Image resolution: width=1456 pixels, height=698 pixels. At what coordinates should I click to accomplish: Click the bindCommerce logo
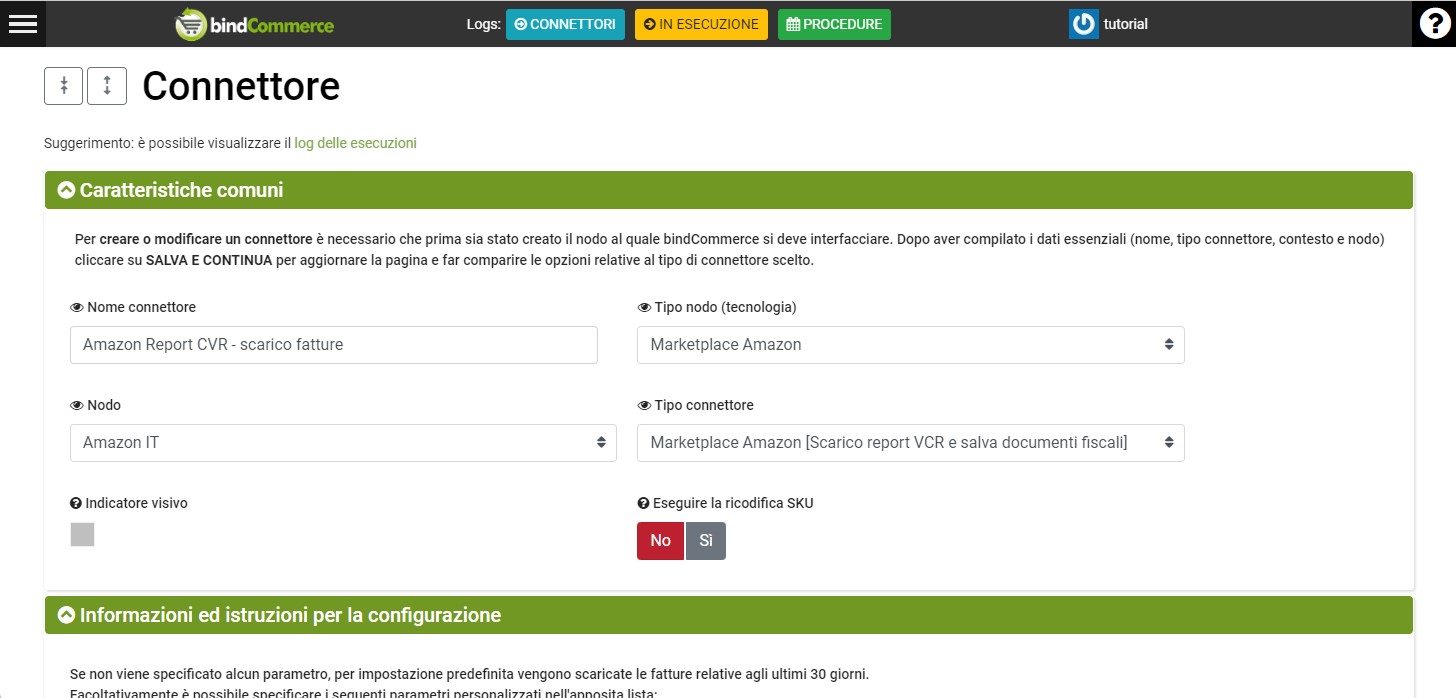[x=255, y=24]
